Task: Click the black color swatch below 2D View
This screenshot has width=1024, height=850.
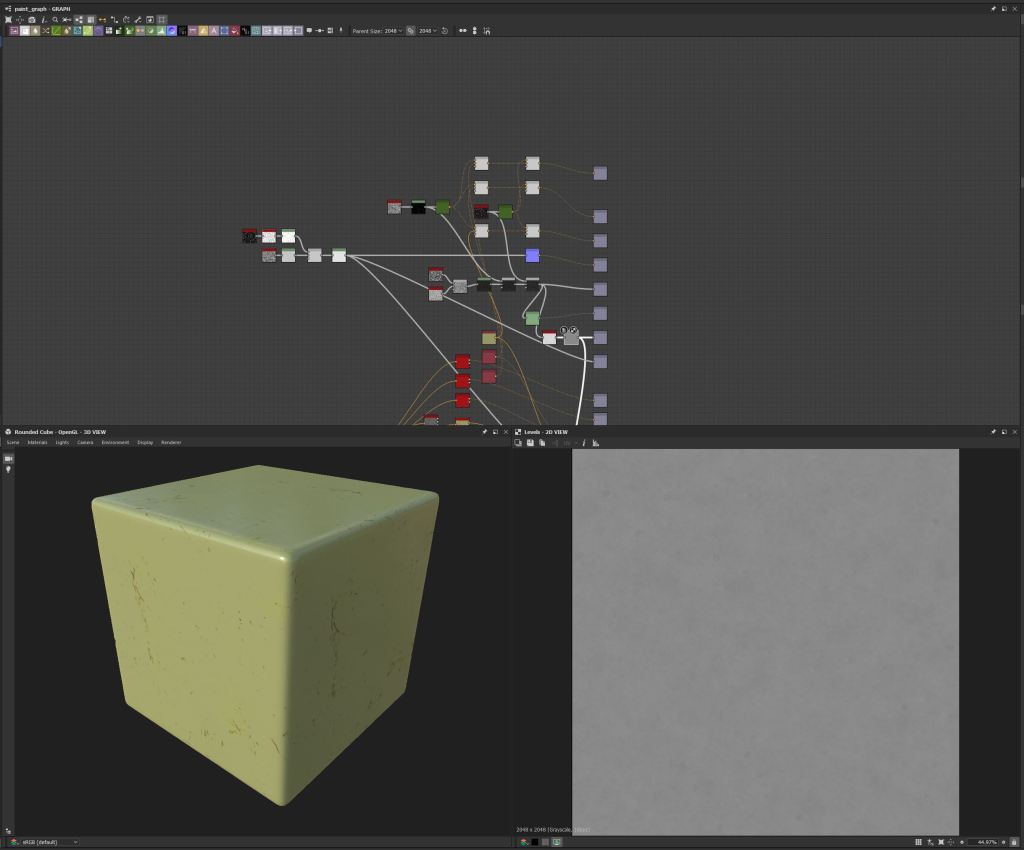Action: coord(535,842)
